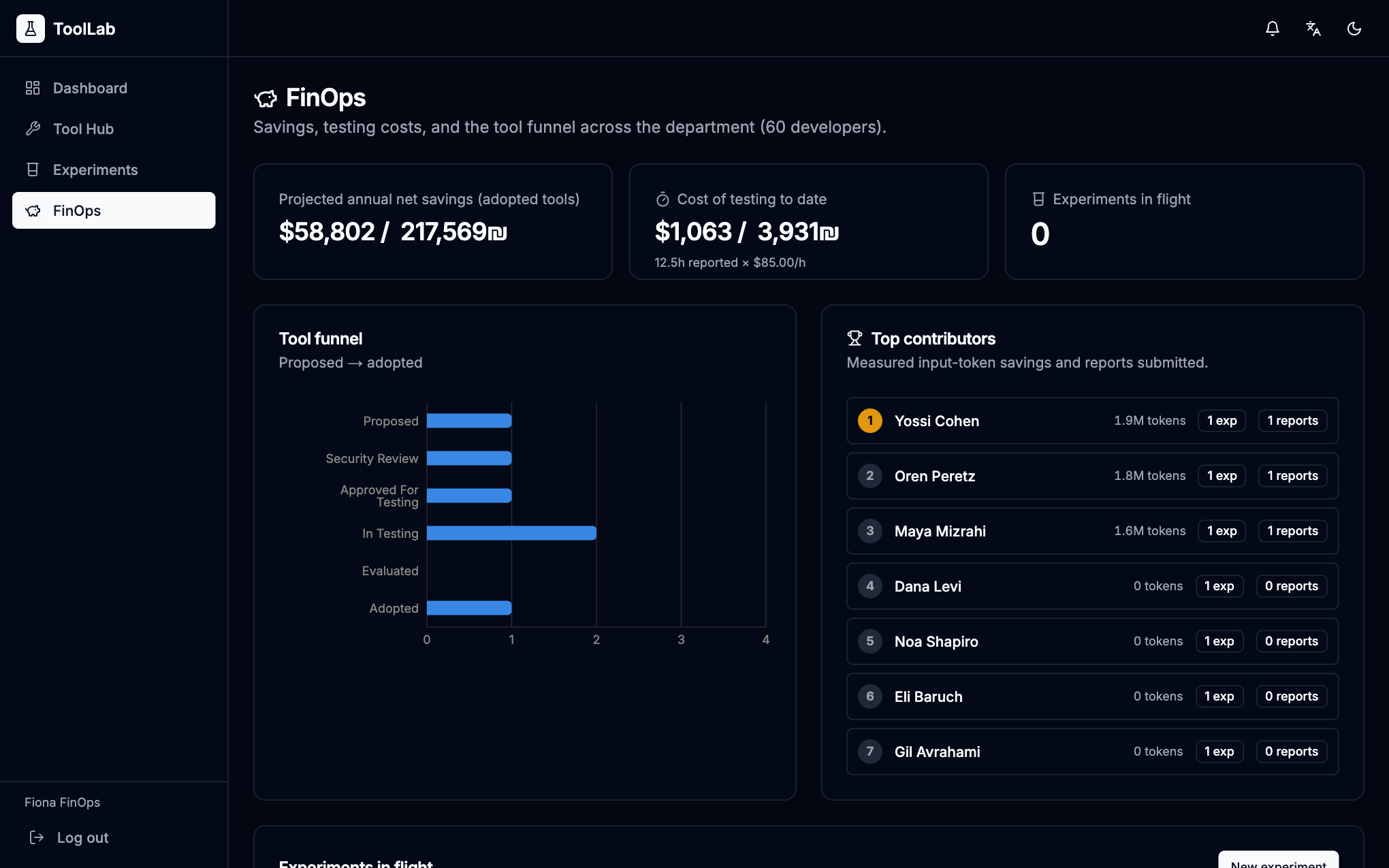Open the Tool Hub page
Image resolution: width=1389 pixels, height=868 pixels.
point(114,129)
